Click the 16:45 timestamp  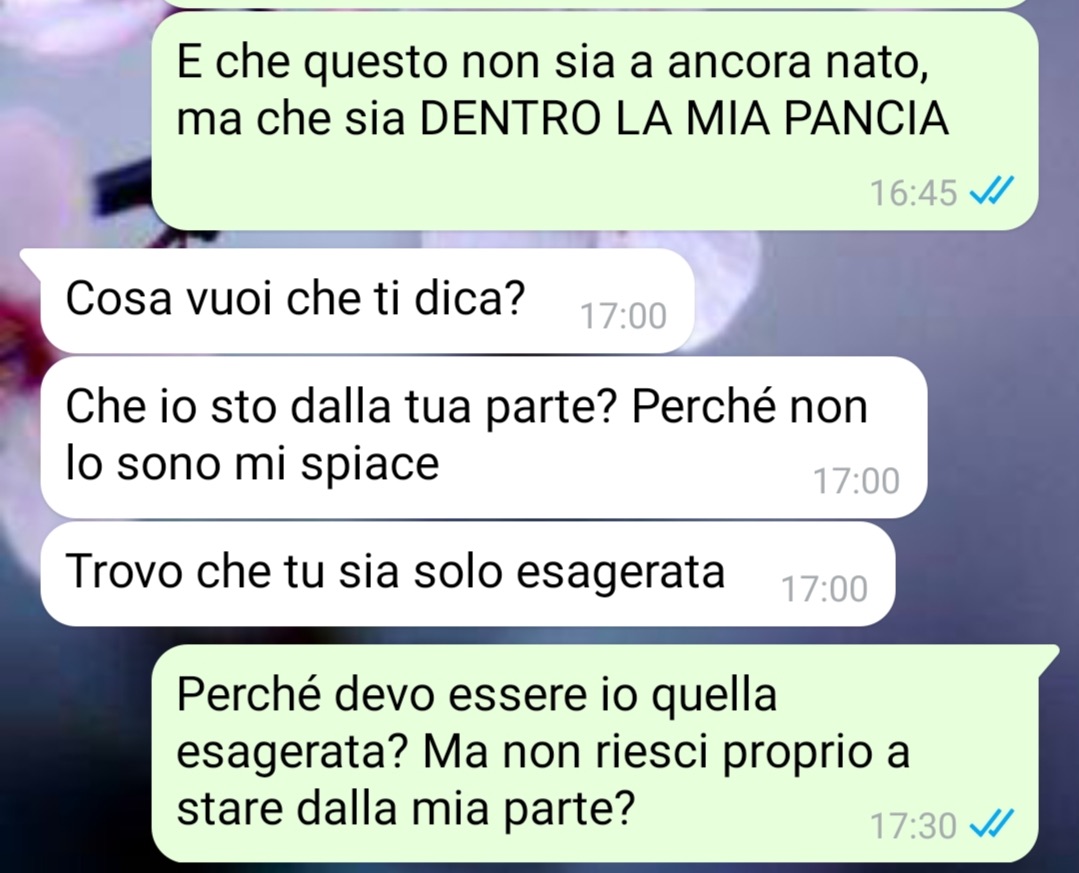913,193
